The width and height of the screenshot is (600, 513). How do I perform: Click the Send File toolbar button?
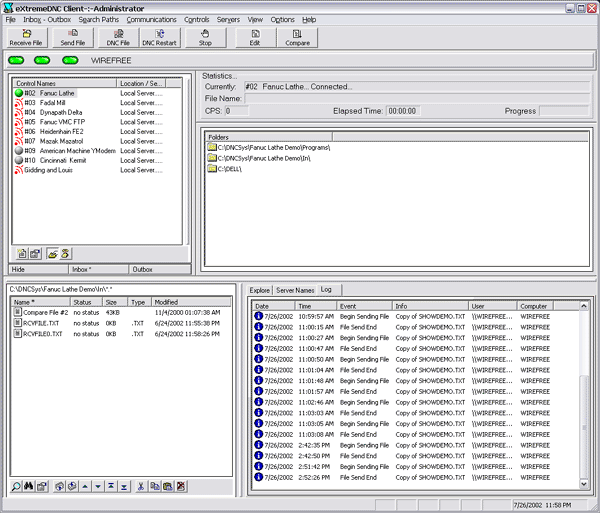pyautogui.click(x=73, y=37)
